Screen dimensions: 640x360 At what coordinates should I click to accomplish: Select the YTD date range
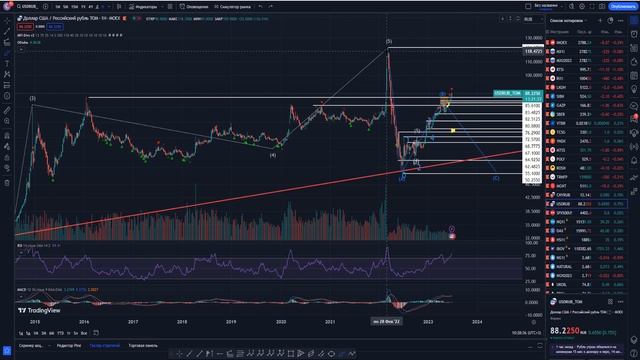60,333
